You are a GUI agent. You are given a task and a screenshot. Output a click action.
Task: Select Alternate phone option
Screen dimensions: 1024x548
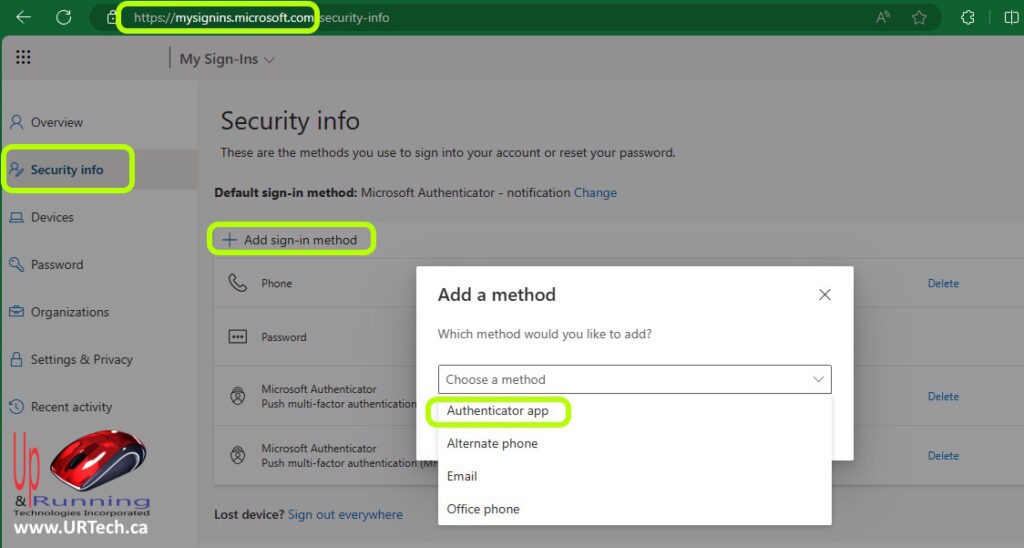pos(492,443)
